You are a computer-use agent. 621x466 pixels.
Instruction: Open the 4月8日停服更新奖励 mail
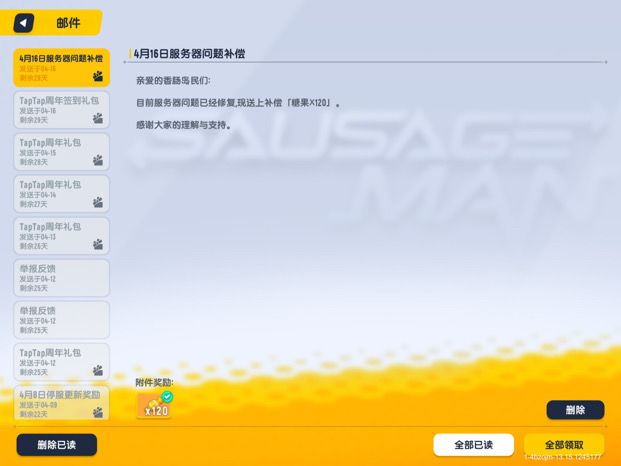(61, 404)
